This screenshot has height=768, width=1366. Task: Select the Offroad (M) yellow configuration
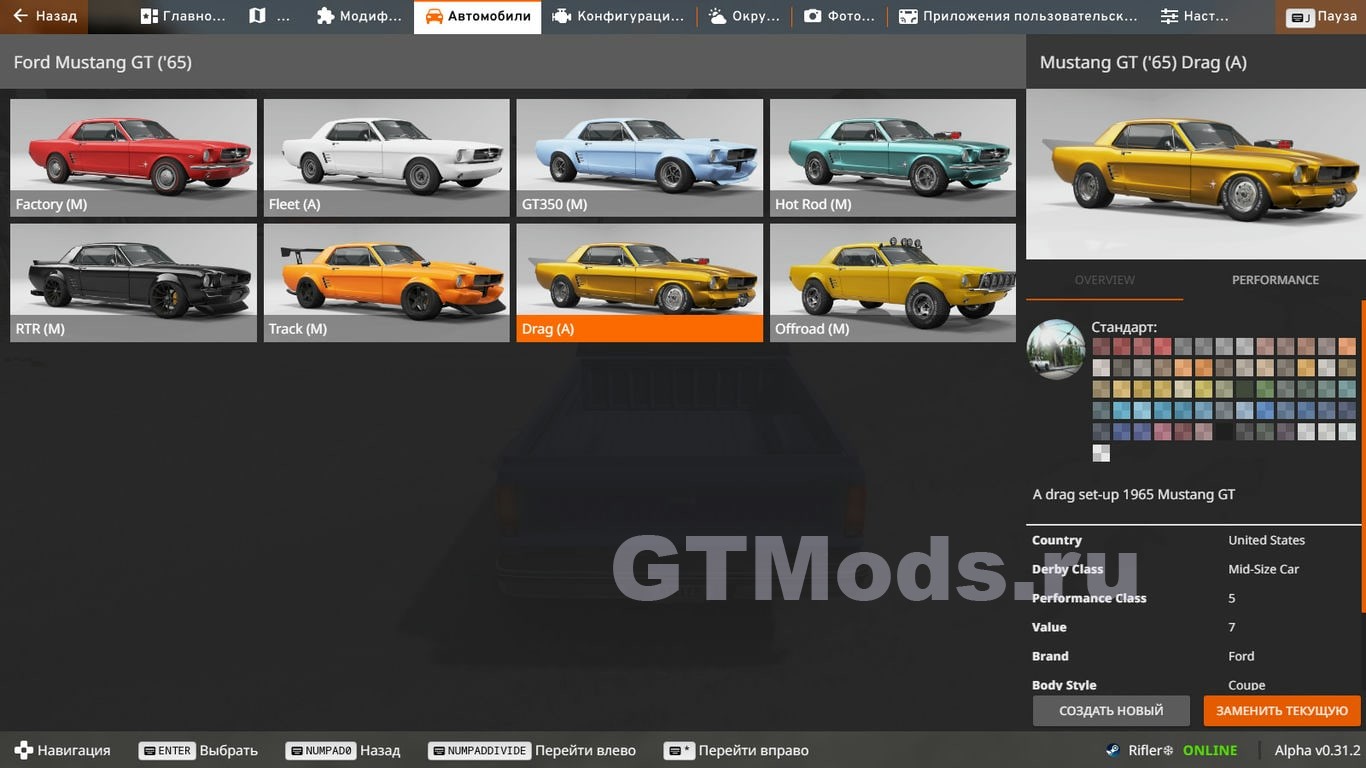pyautogui.click(x=893, y=282)
